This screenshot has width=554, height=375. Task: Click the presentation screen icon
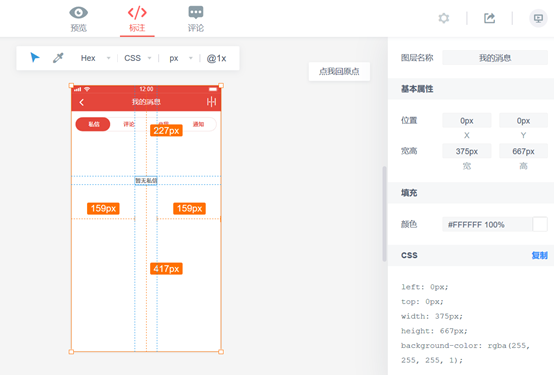click(x=538, y=18)
